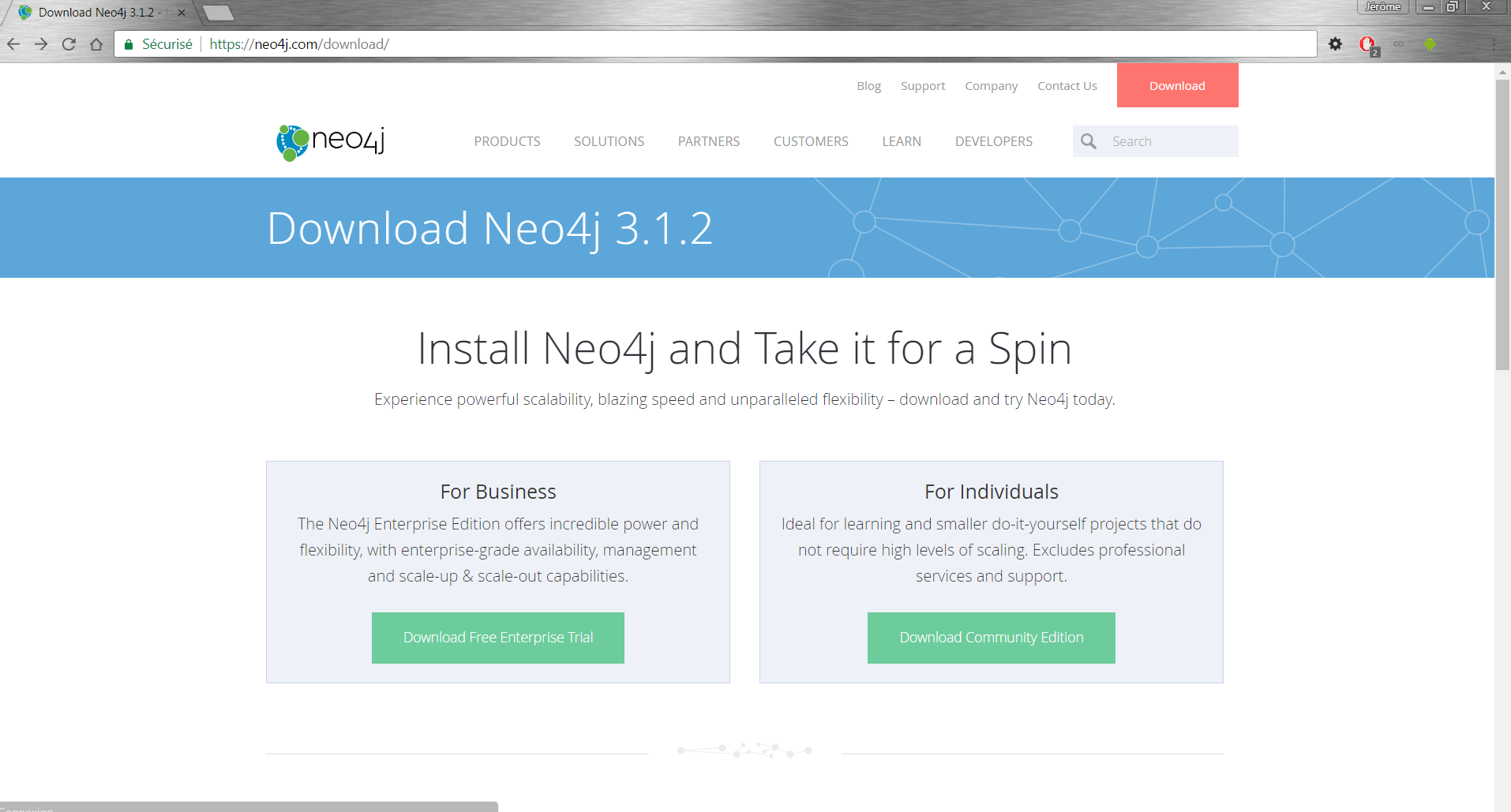Click Download Community Edition button
1511x812 pixels.
pyautogui.click(x=992, y=638)
